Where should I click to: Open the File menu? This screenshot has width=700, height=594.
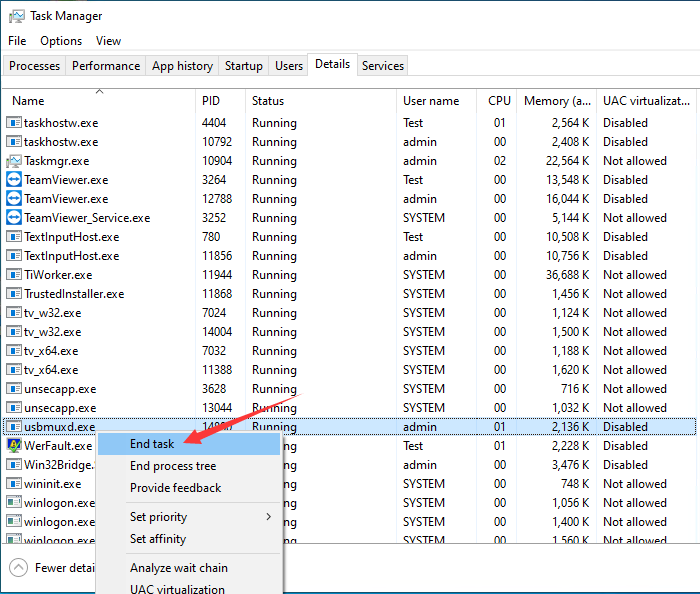tap(17, 41)
